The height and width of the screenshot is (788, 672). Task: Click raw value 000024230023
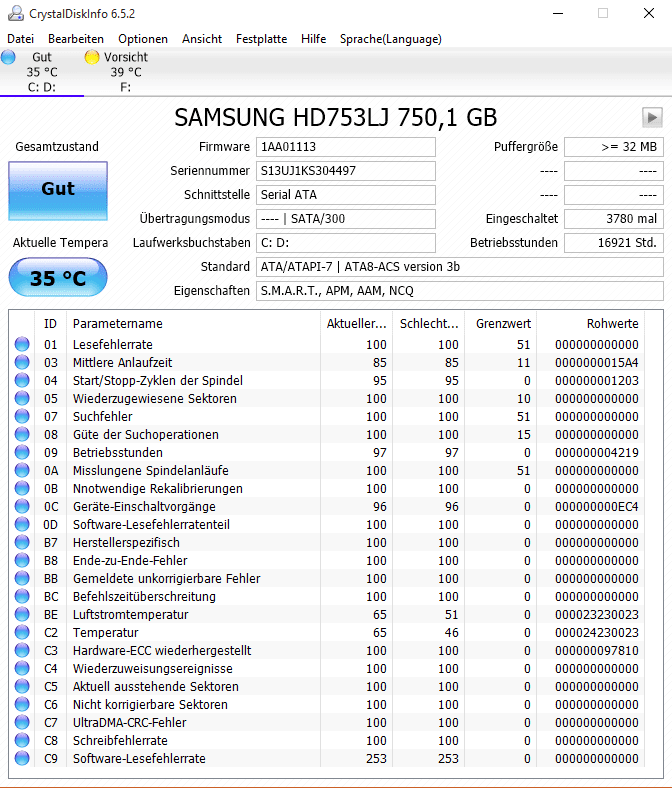[x=597, y=633]
